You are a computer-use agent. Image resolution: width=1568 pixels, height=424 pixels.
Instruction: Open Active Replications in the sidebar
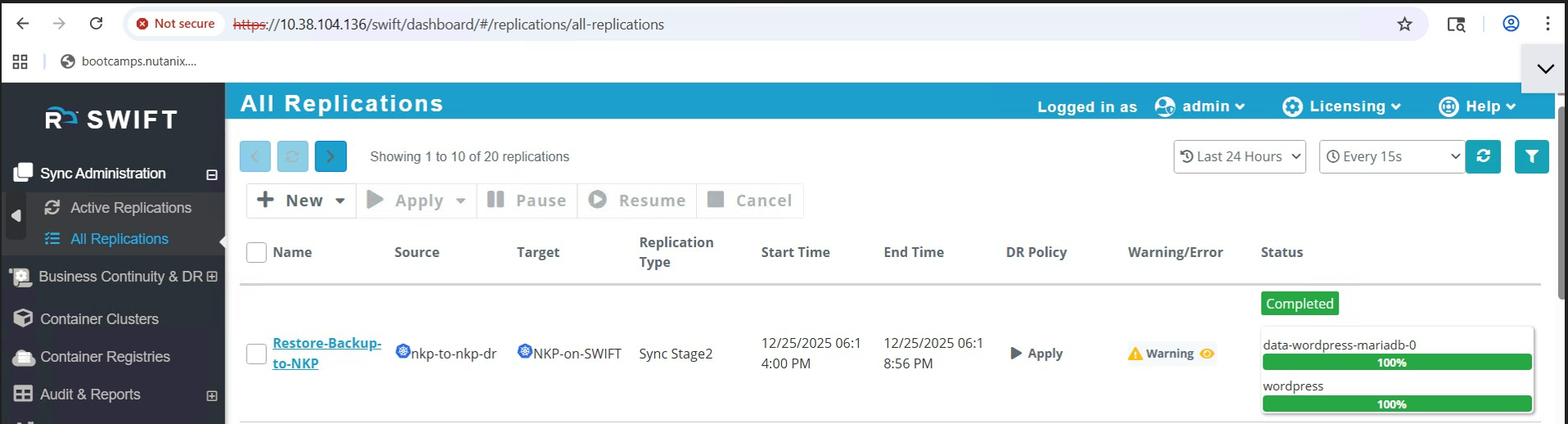click(130, 208)
